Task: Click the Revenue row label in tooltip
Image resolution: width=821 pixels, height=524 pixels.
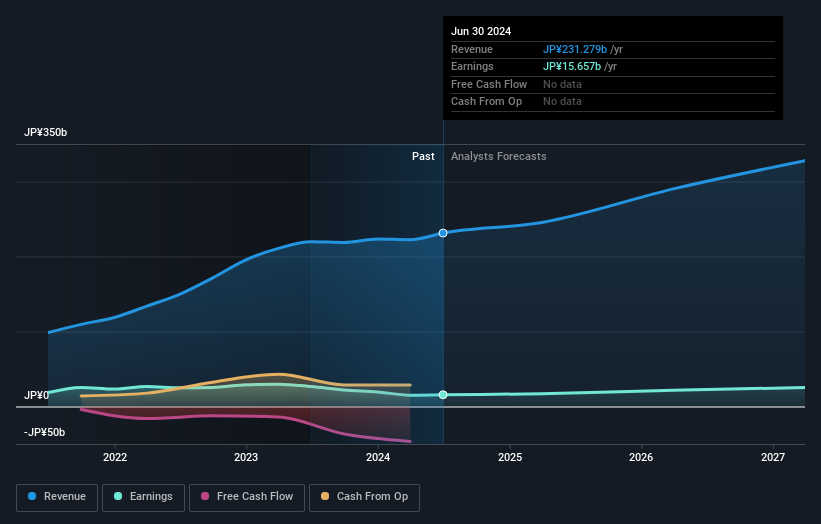Action: [x=472, y=49]
